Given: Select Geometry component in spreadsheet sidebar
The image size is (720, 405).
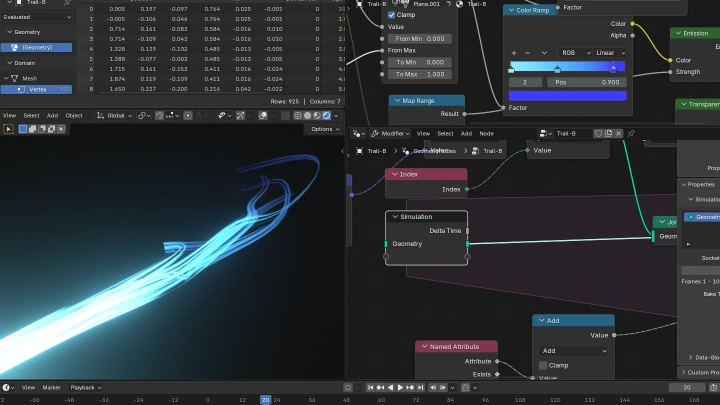Looking at the screenshot, I should [x=36, y=47].
